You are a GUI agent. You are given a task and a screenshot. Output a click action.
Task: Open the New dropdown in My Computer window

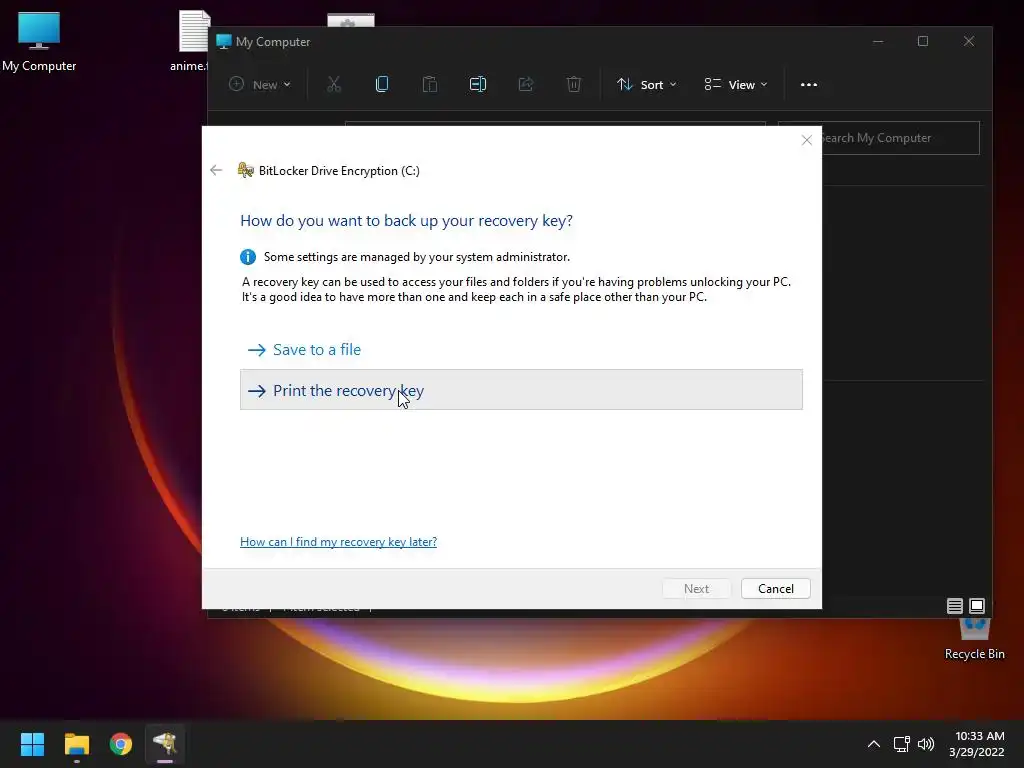tap(260, 84)
